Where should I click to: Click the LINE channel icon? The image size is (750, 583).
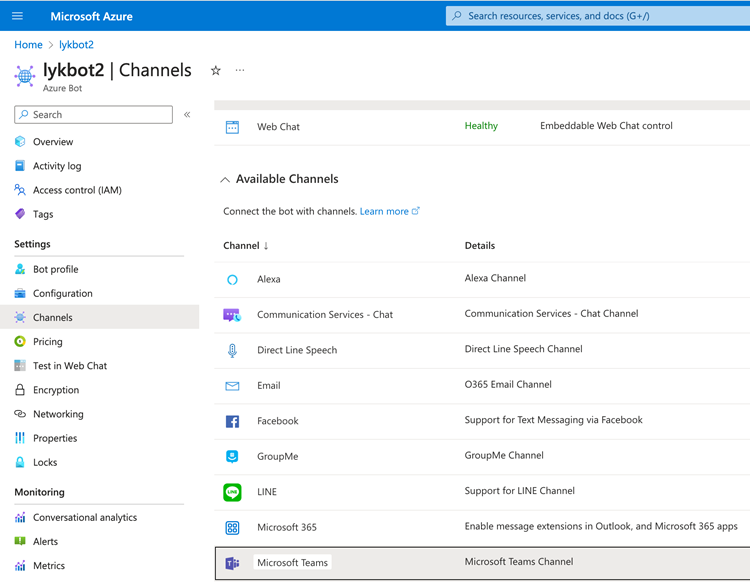pos(232,492)
